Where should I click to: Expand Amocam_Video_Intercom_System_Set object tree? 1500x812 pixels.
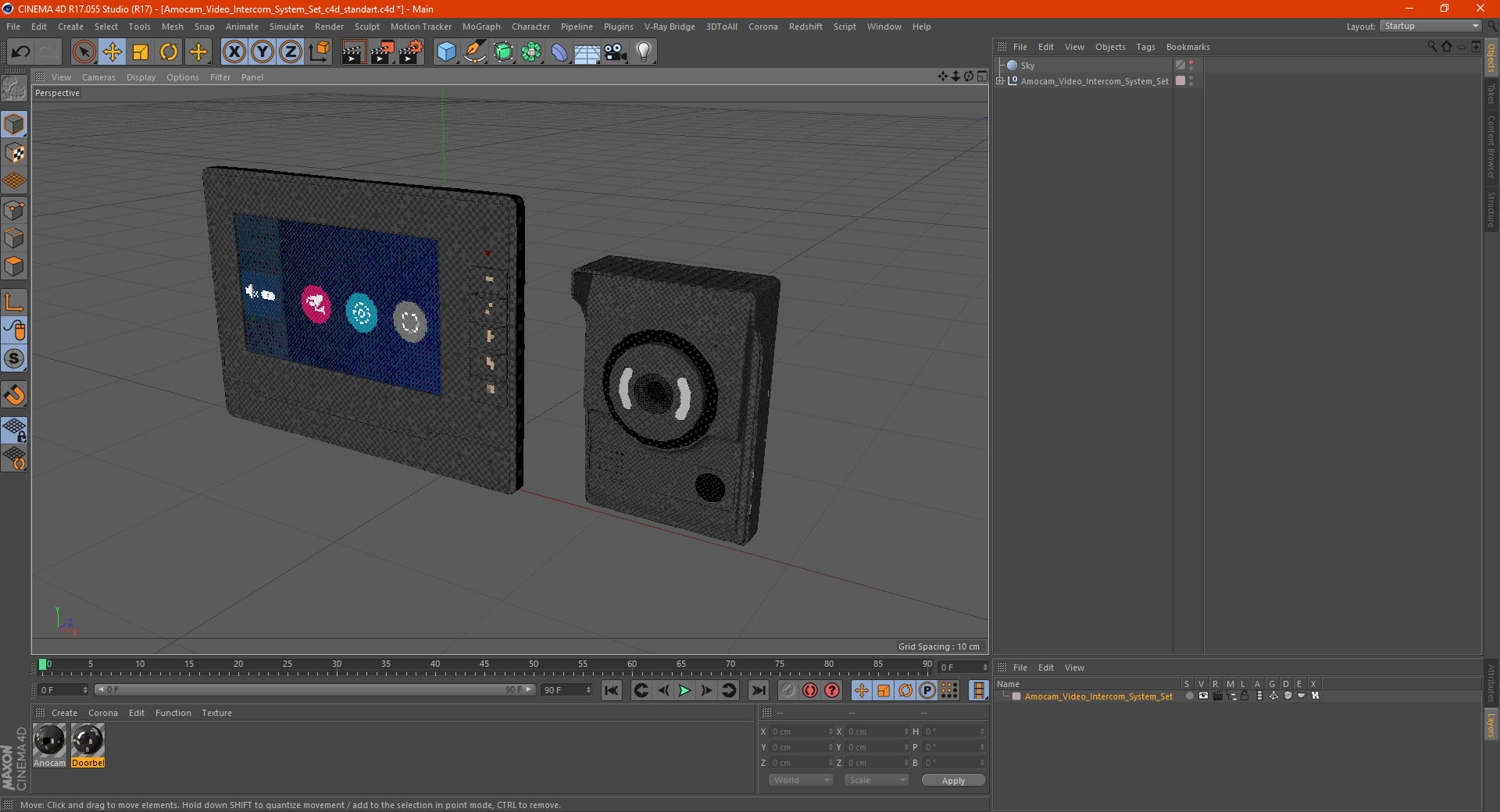(1000, 80)
